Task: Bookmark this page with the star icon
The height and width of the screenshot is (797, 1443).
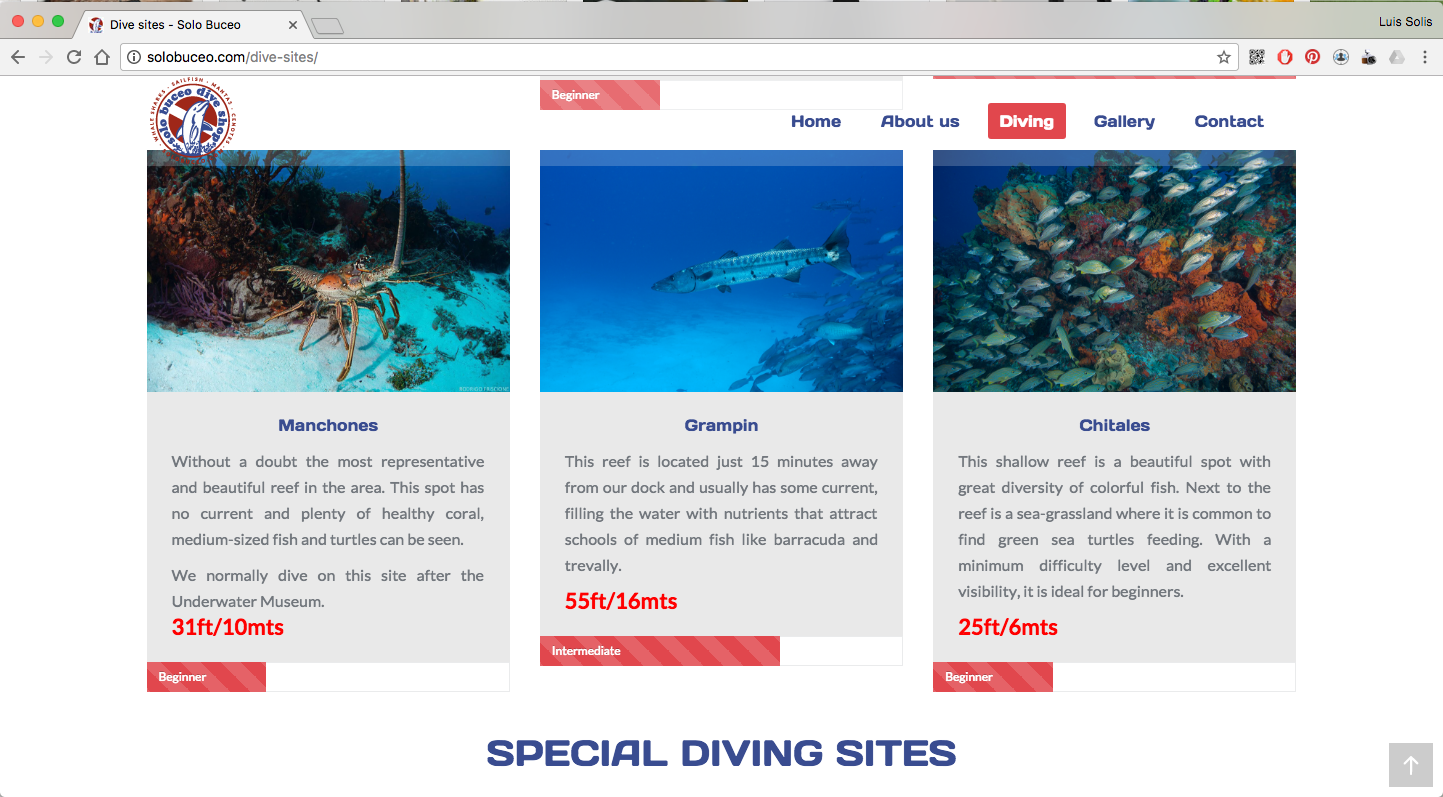Action: pyautogui.click(x=1224, y=57)
